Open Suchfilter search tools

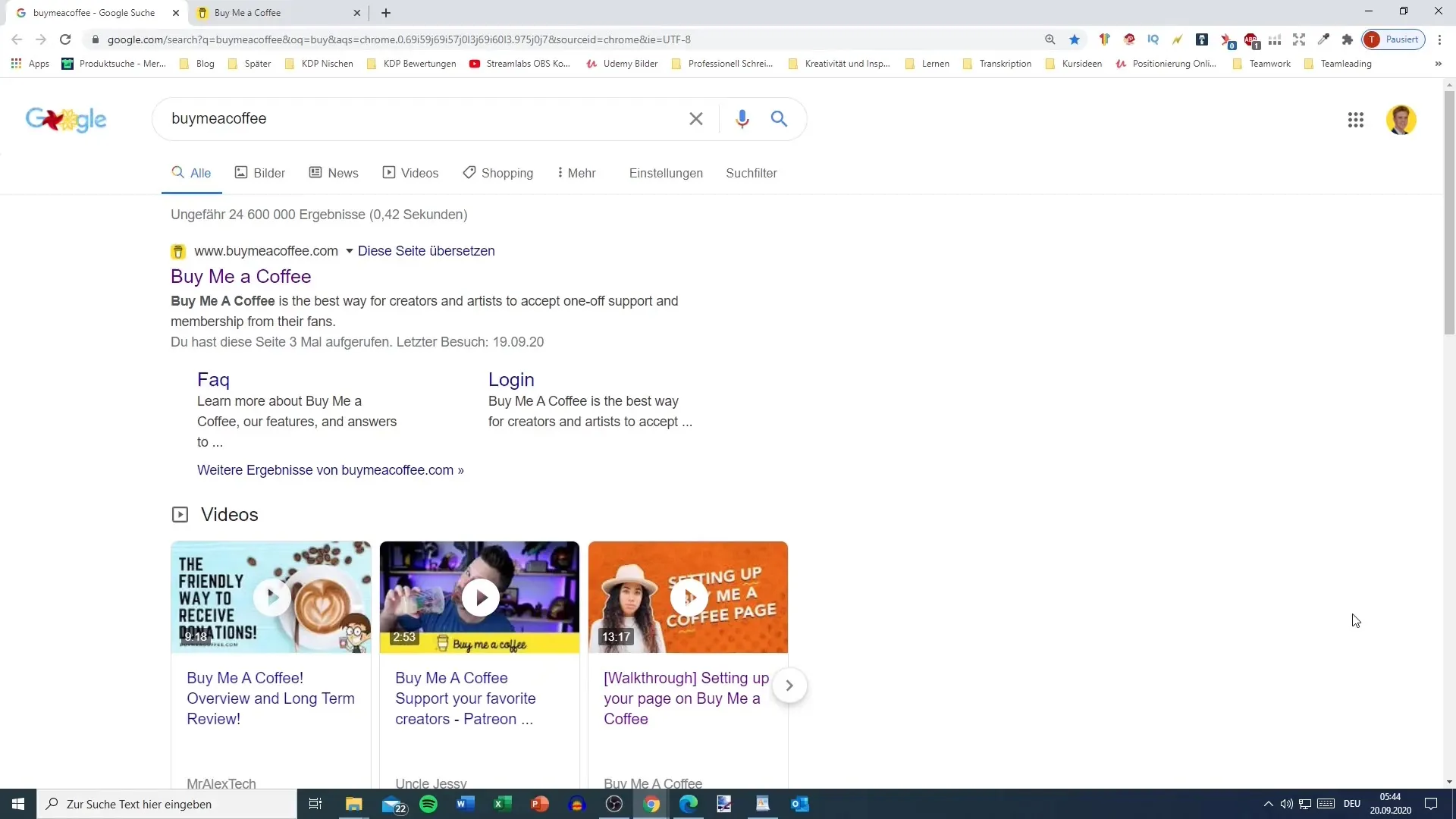(x=752, y=173)
